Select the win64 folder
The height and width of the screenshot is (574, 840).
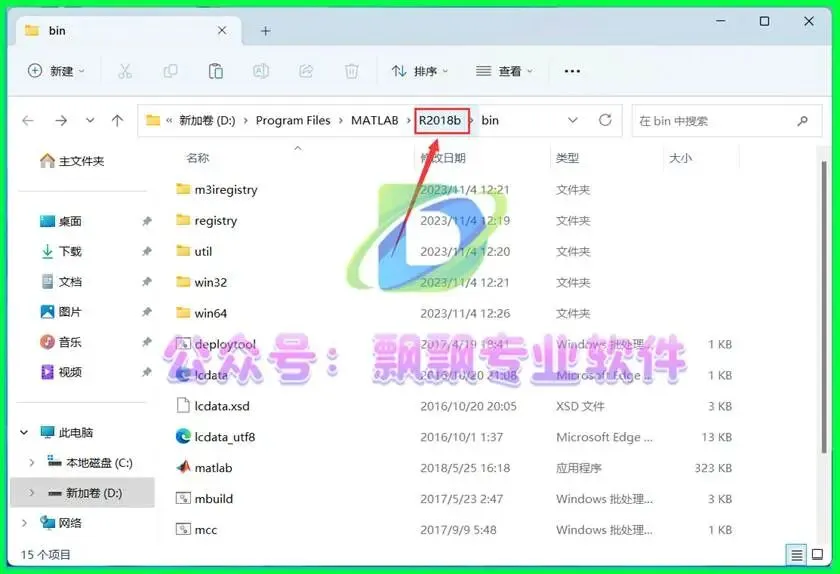coord(201,313)
